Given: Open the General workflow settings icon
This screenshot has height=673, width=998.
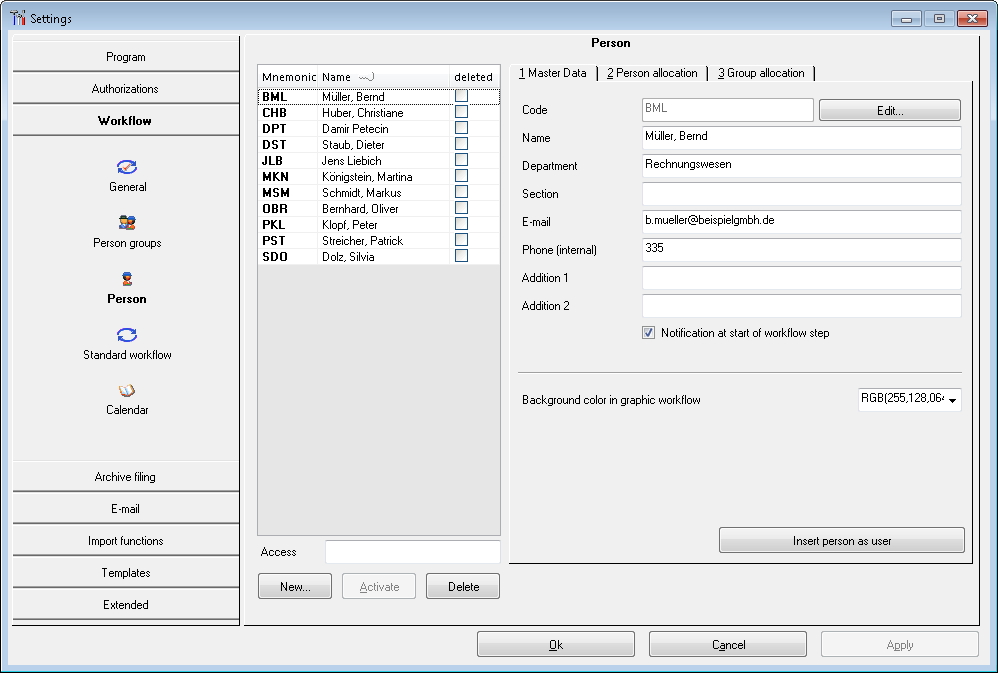Looking at the screenshot, I should tap(127, 167).
